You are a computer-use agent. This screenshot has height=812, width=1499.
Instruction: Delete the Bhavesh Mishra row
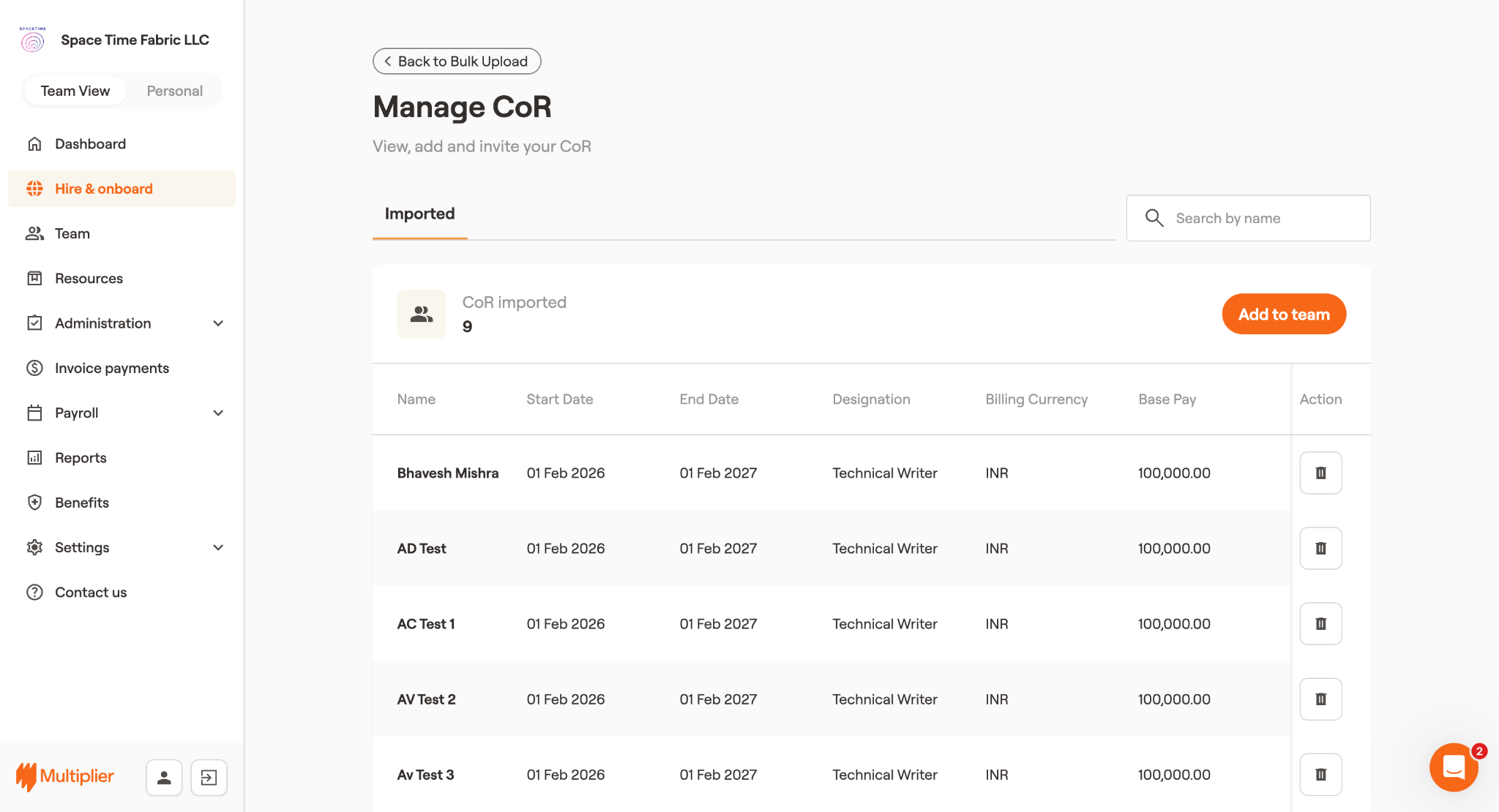[1320, 473]
